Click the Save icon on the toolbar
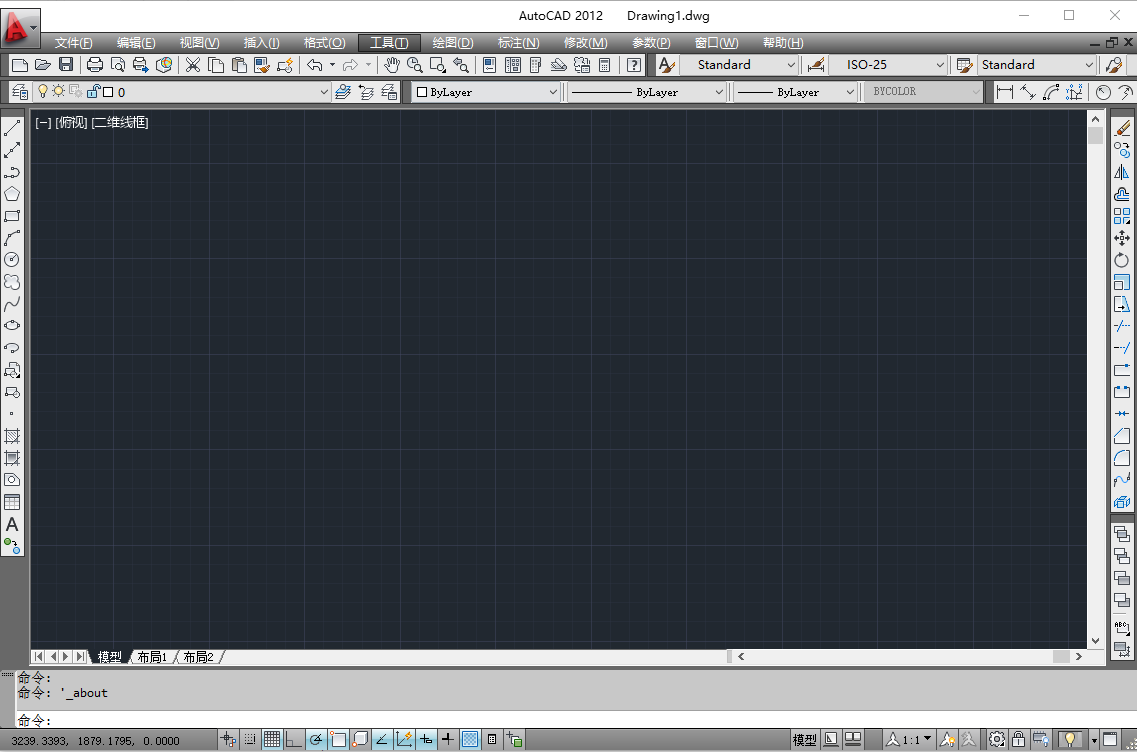 (x=65, y=64)
